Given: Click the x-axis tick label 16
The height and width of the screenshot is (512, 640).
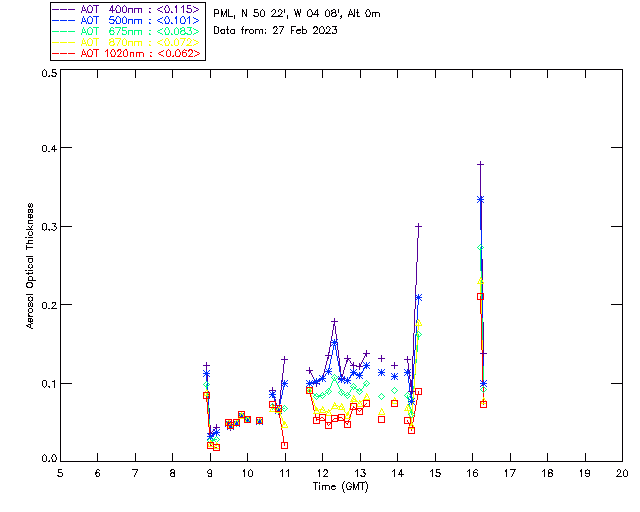Looking at the screenshot, I should click(x=473, y=473).
